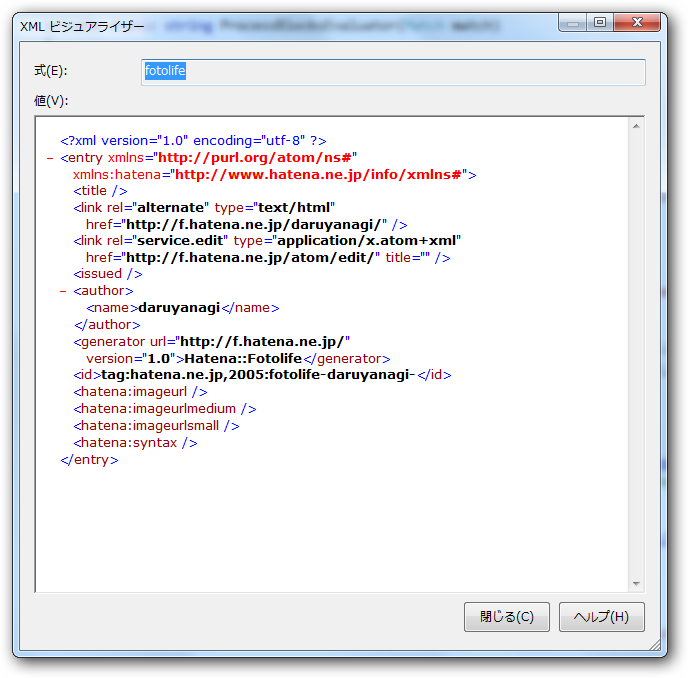688x678 pixels.
Task: Click the text/html type value
Action: click(x=294, y=208)
